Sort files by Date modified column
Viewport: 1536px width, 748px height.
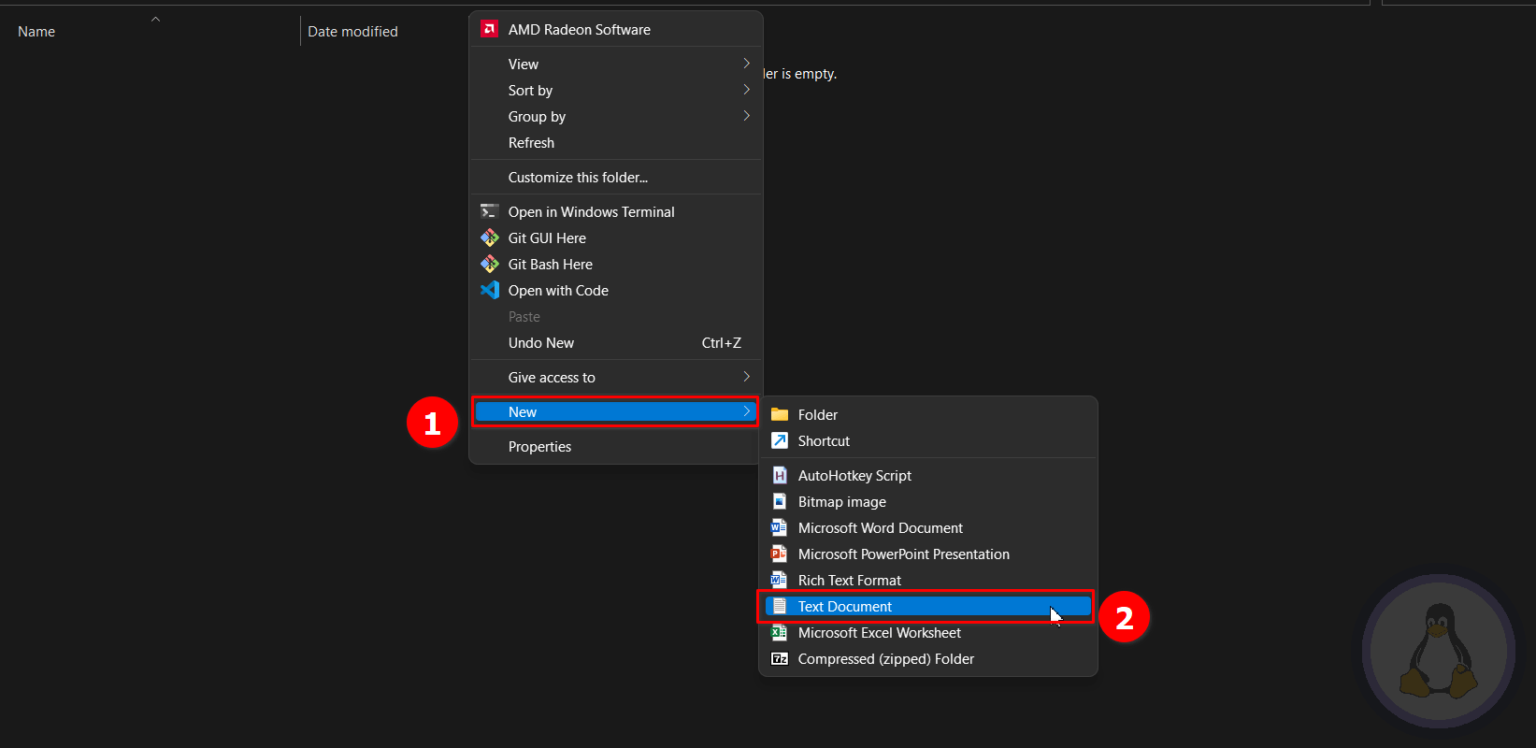point(352,31)
